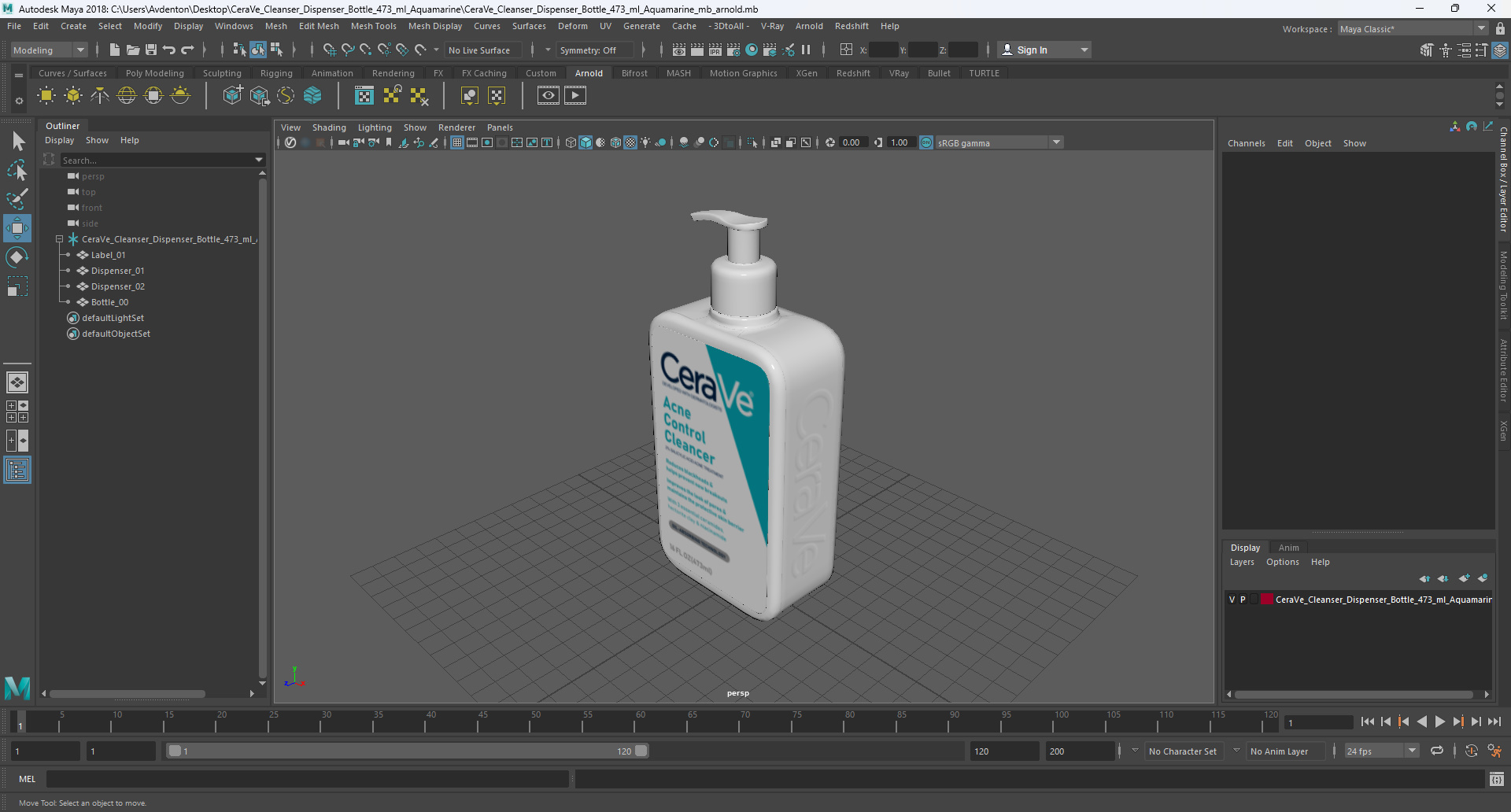Image resolution: width=1511 pixels, height=812 pixels.
Task: Select the Lasso selection tool
Action: 17,170
